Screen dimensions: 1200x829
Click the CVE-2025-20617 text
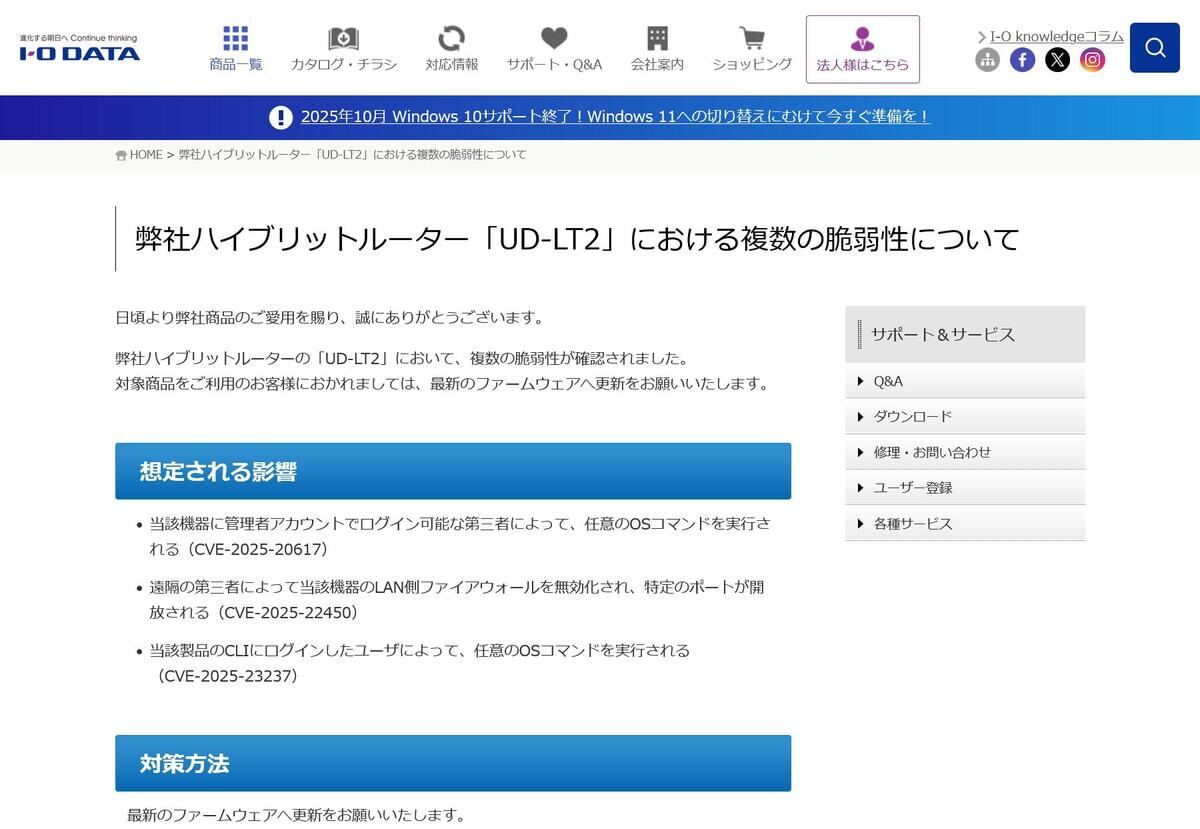(x=258, y=549)
